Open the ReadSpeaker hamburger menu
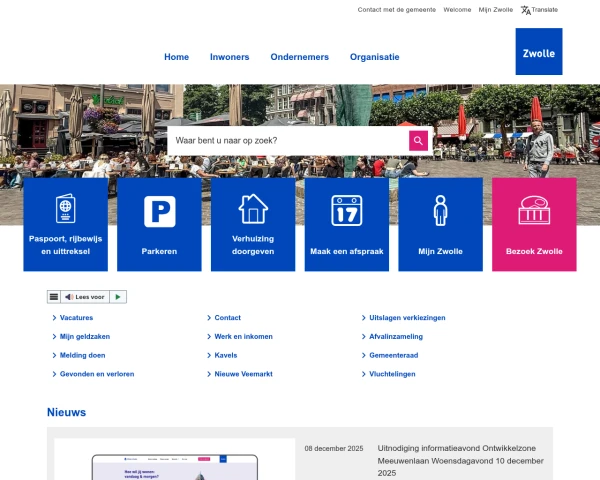Viewport: 600px width, 480px height. 54,297
